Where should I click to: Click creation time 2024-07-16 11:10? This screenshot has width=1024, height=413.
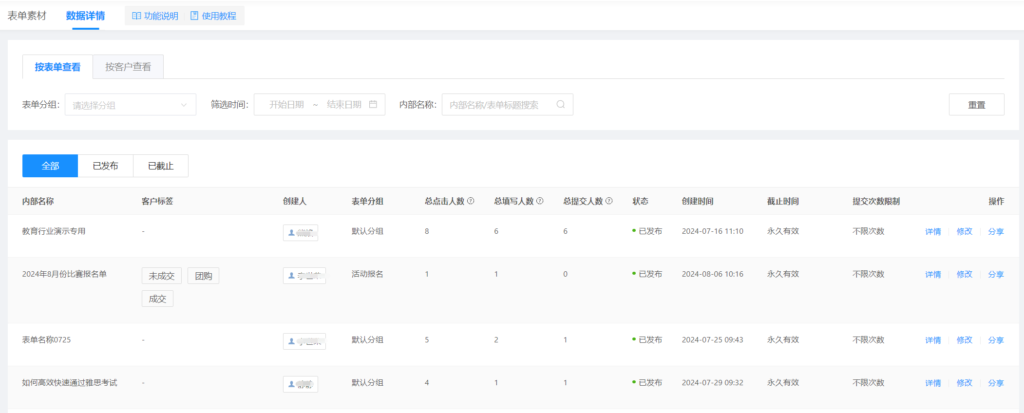click(712, 231)
